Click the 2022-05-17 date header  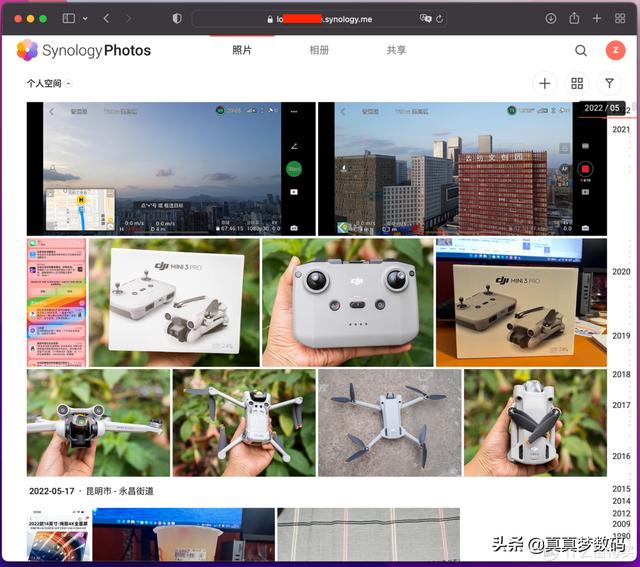(x=51, y=491)
